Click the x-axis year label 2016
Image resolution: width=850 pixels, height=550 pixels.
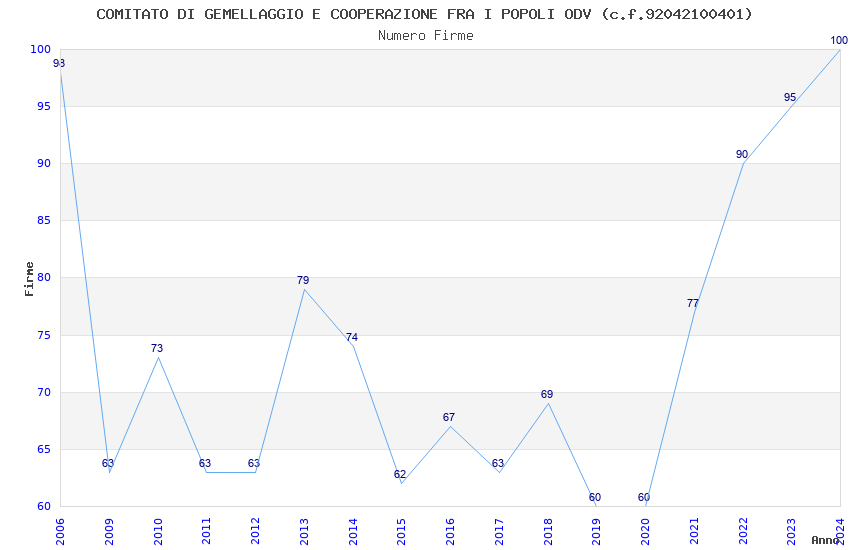tap(450, 531)
